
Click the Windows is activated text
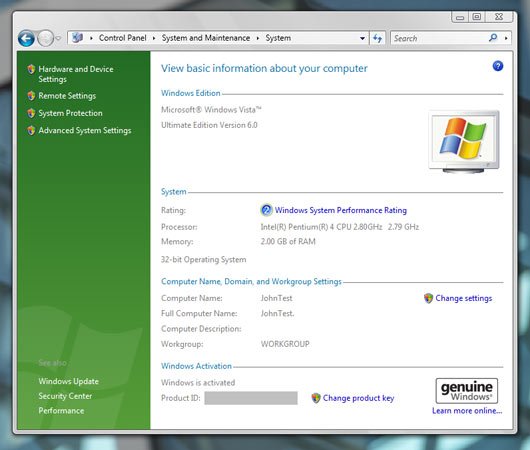pyautogui.click(x=198, y=383)
